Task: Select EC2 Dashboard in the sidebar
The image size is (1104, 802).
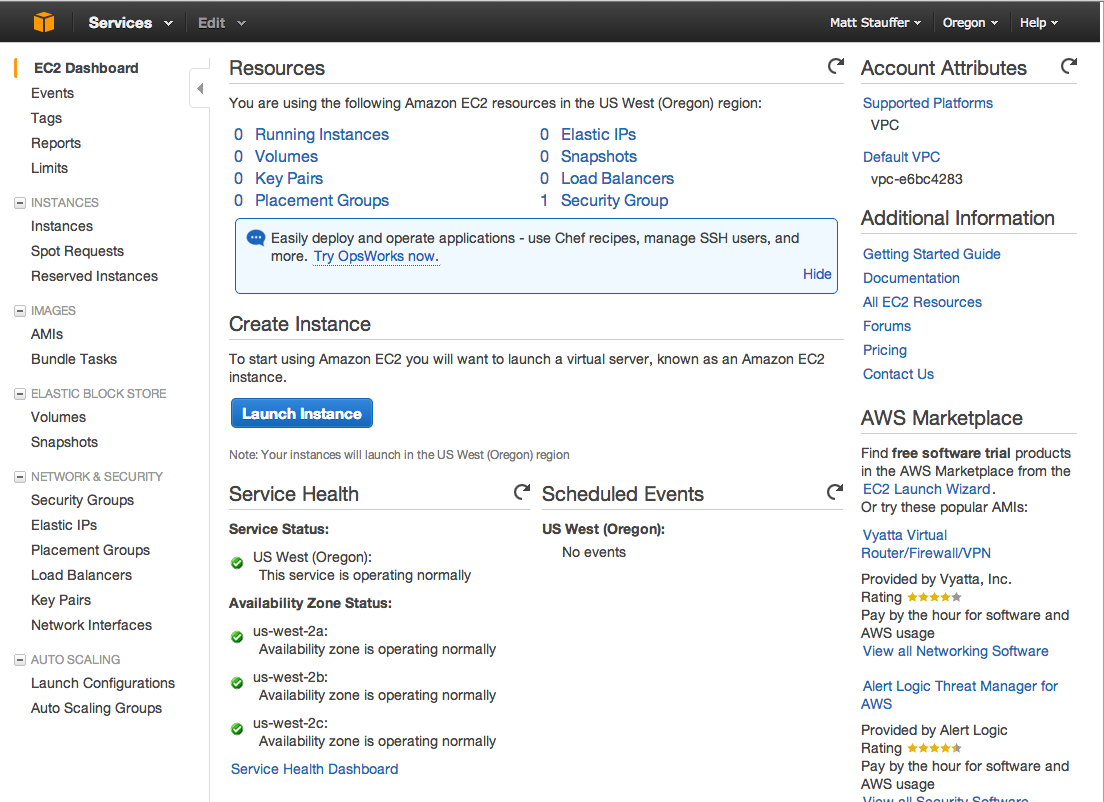Action: pyautogui.click(x=86, y=68)
